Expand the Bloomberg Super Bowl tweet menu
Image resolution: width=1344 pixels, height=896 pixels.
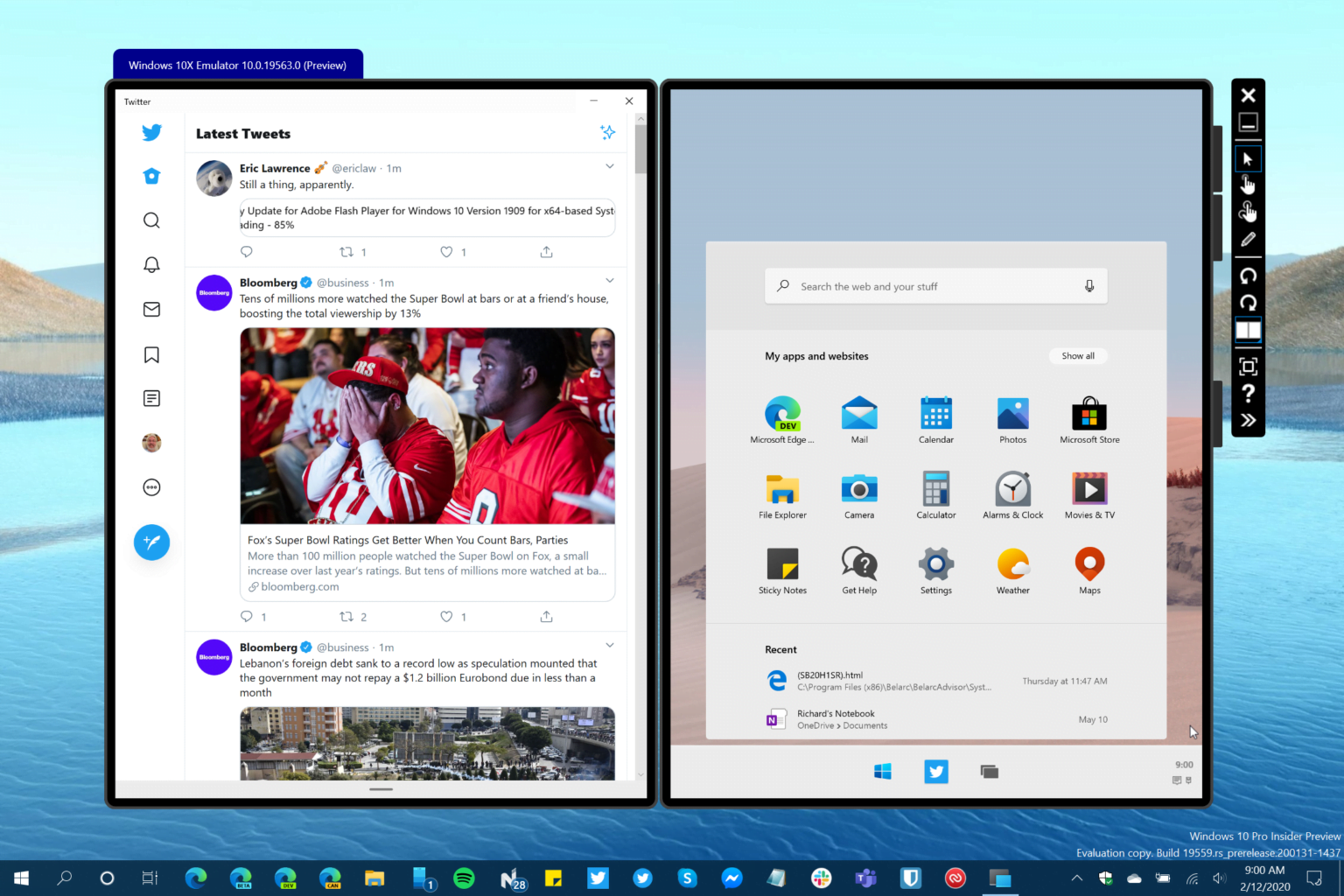[x=610, y=280]
